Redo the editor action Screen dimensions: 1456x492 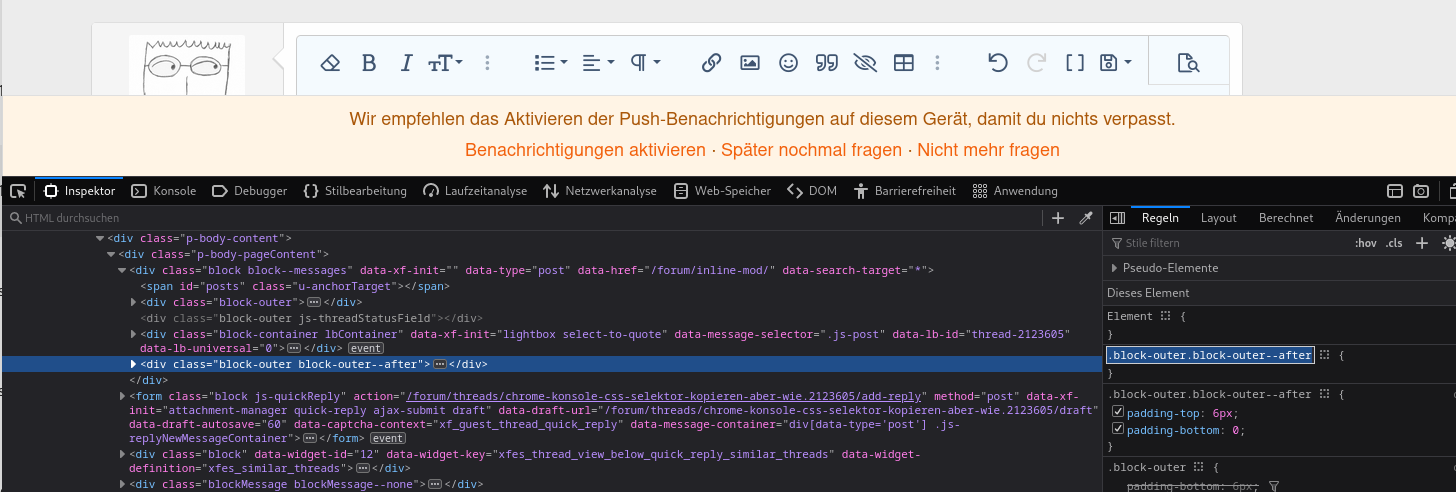(x=1036, y=63)
